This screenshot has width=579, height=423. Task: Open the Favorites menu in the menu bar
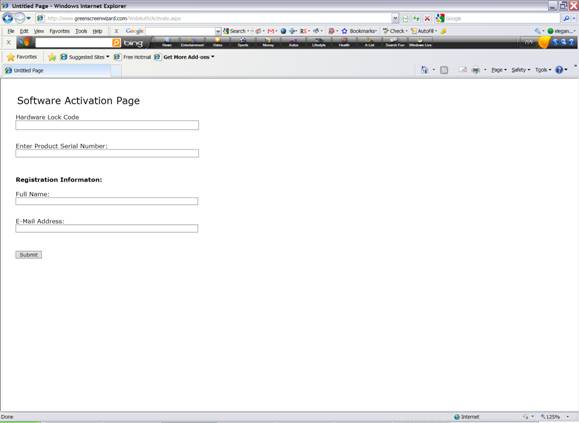59,31
